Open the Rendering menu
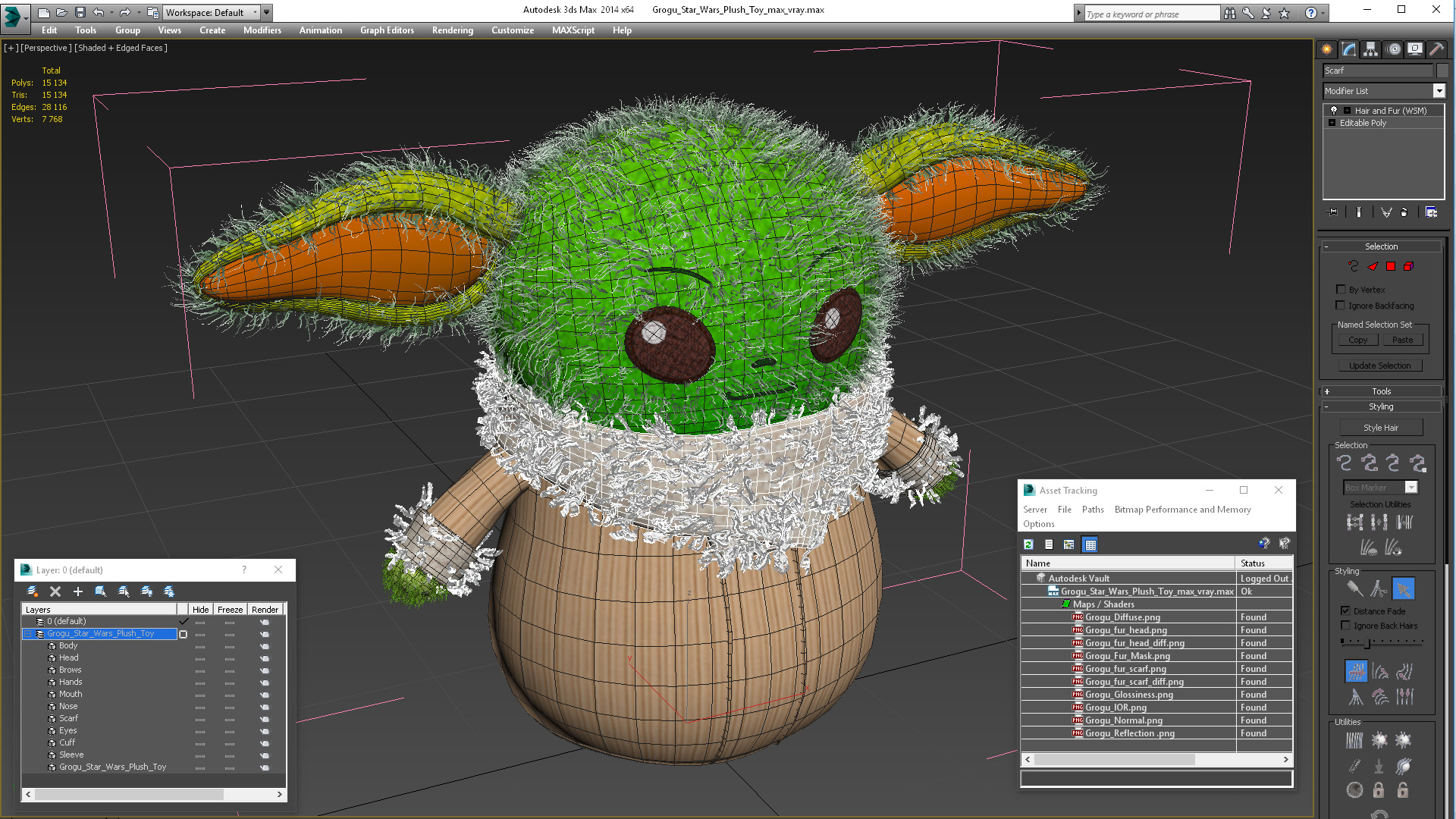 pos(453,30)
